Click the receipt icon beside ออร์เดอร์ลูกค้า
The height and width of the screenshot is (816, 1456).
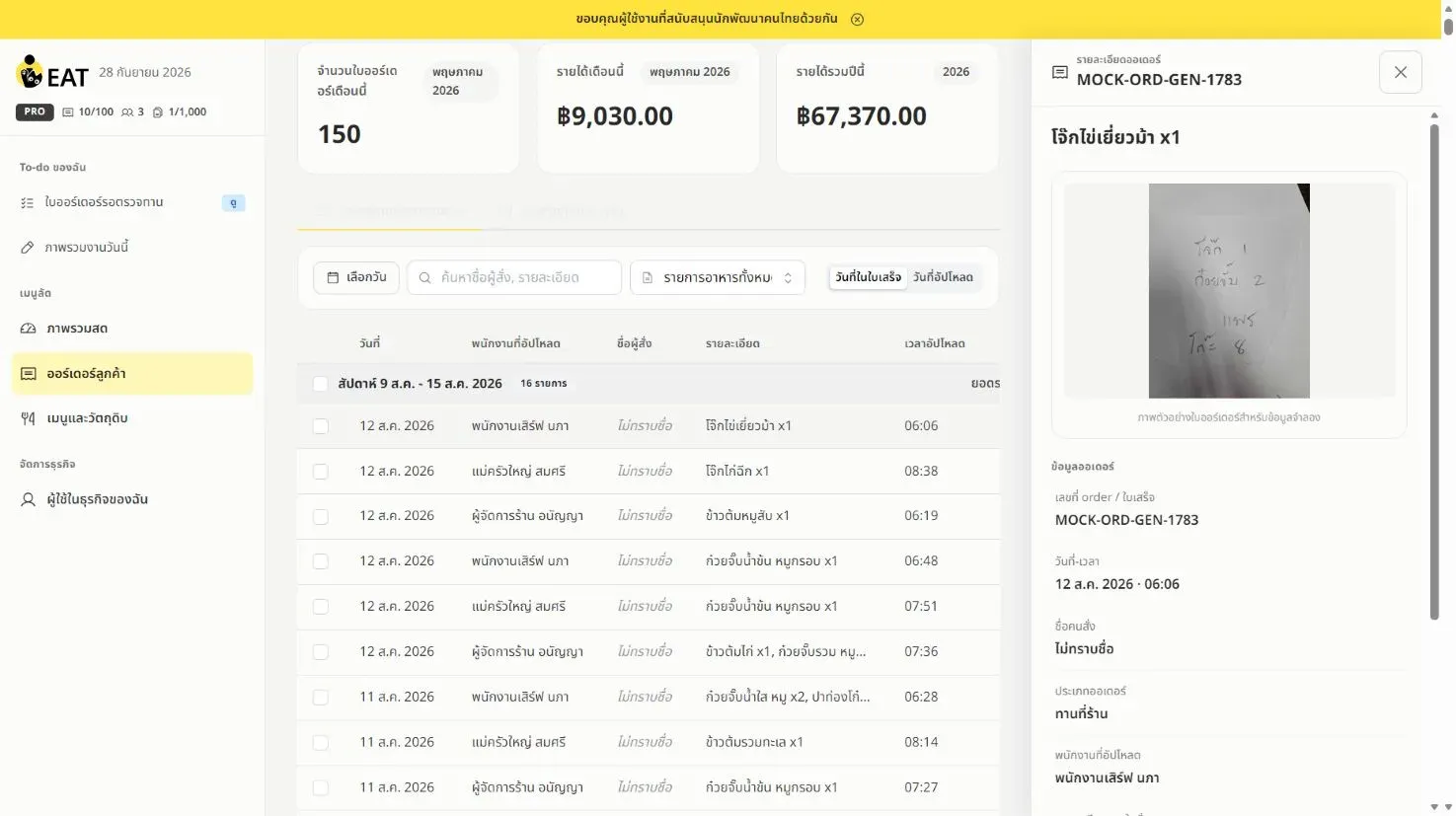pyautogui.click(x=28, y=374)
